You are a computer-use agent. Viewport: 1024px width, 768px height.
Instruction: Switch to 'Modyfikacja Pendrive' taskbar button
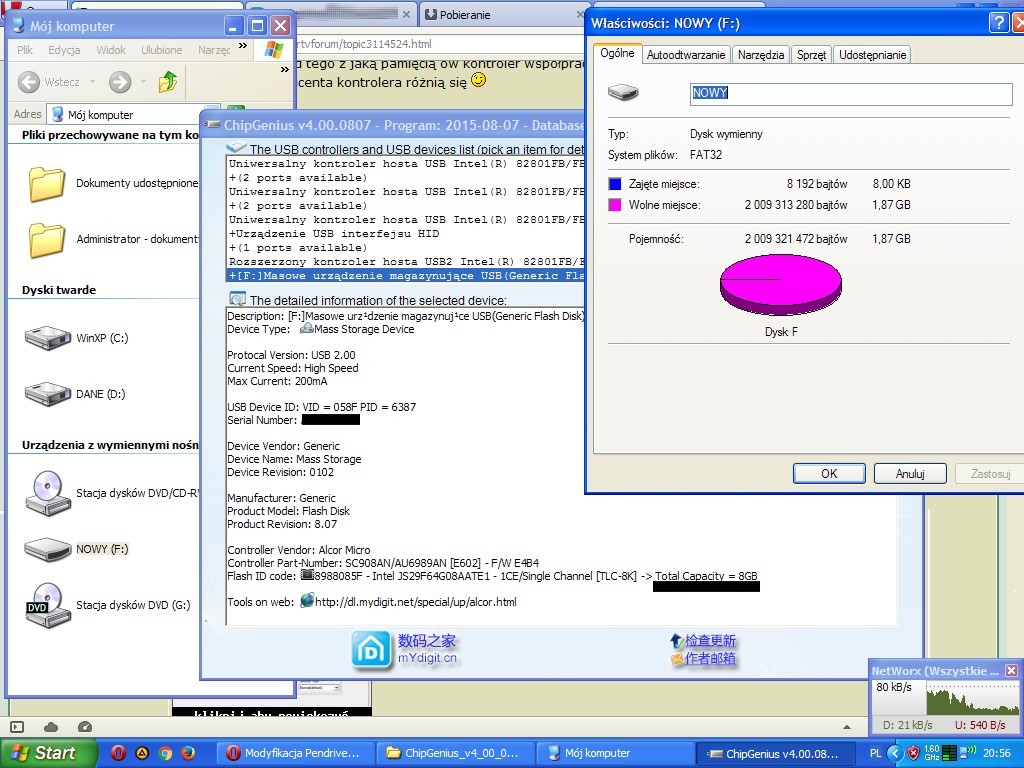[x=296, y=753]
